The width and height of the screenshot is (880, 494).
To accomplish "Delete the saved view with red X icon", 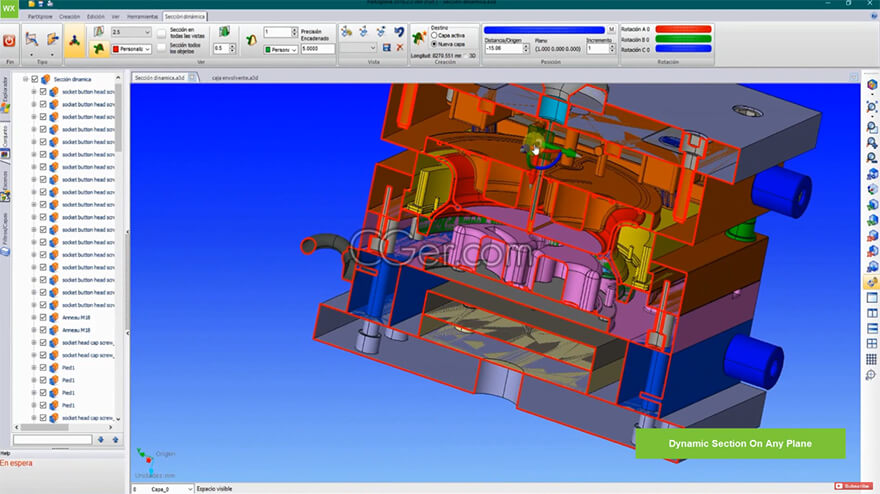I will tap(400, 48).
